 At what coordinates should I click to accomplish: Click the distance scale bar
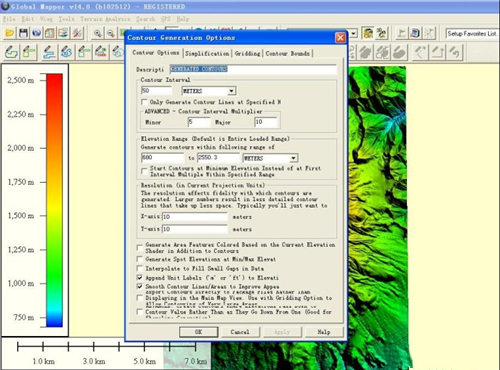[106, 347]
